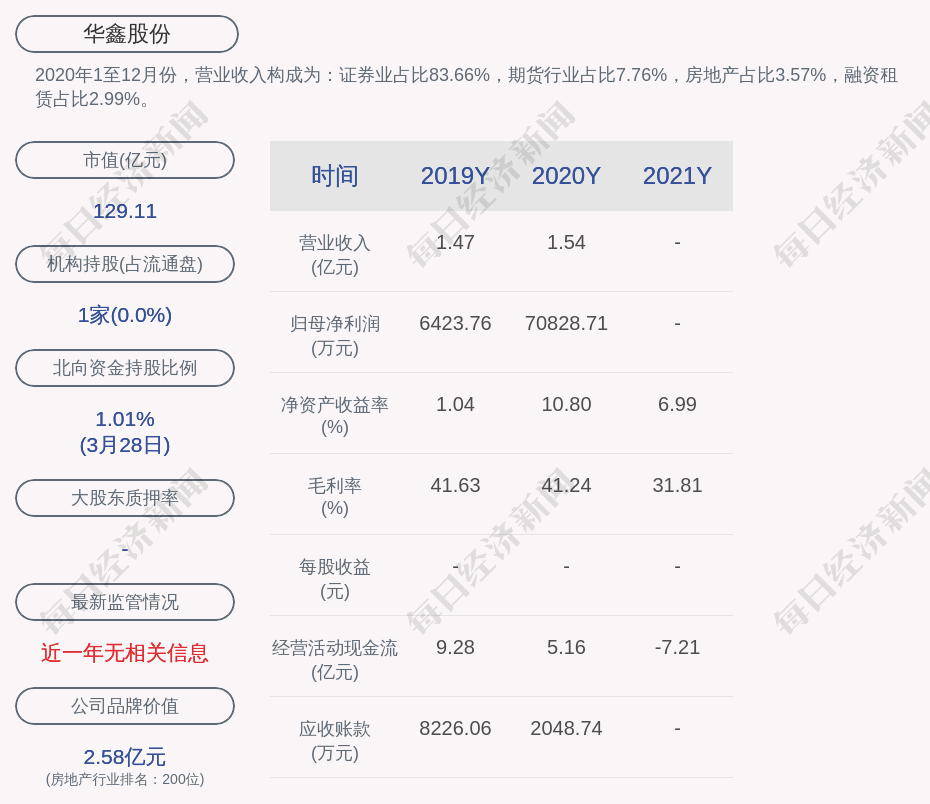The image size is (930, 804).
Task: Click the 房地产行业排名:200位 ranking note
Action: [125, 779]
